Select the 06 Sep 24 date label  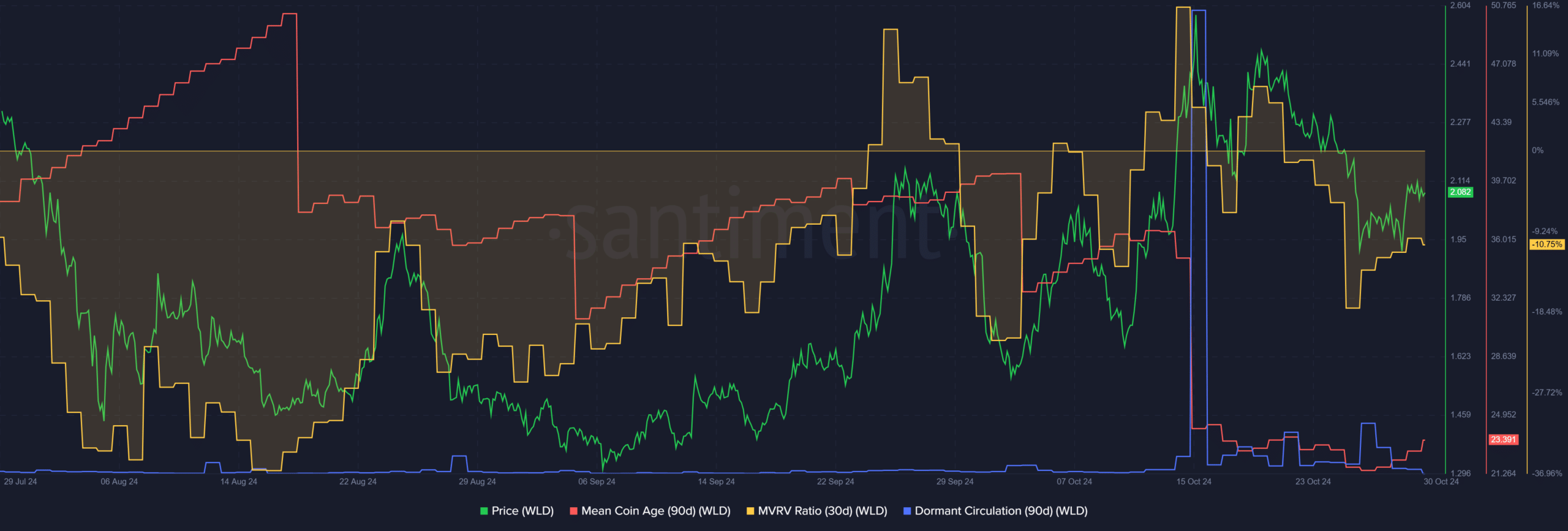click(597, 482)
